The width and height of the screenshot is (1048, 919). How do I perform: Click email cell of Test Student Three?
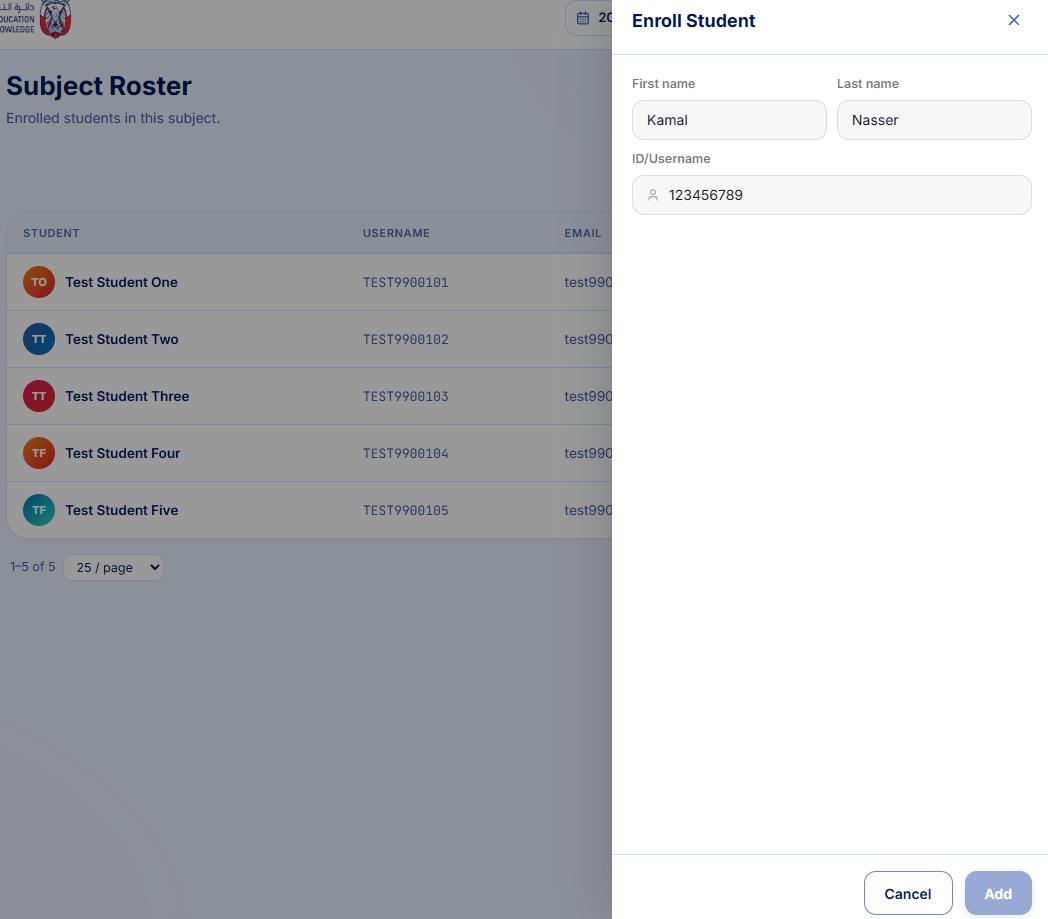(x=588, y=396)
